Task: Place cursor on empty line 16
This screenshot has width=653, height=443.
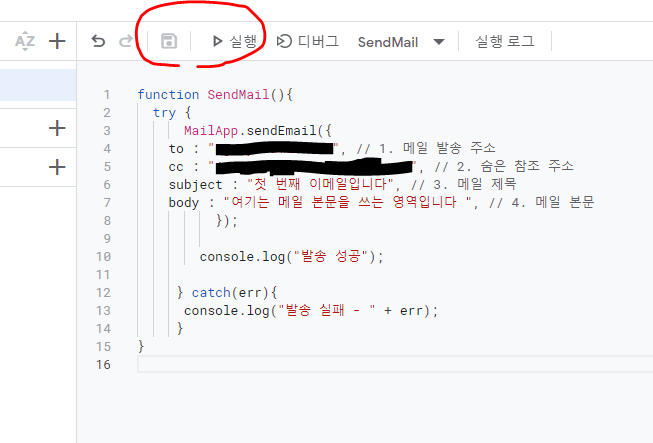Action: [395, 364]
